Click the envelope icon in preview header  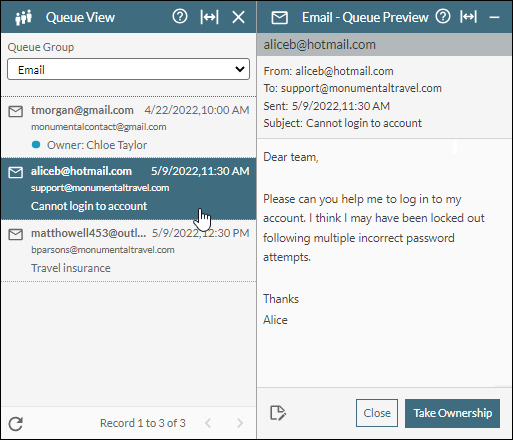(x=279, y=18)
